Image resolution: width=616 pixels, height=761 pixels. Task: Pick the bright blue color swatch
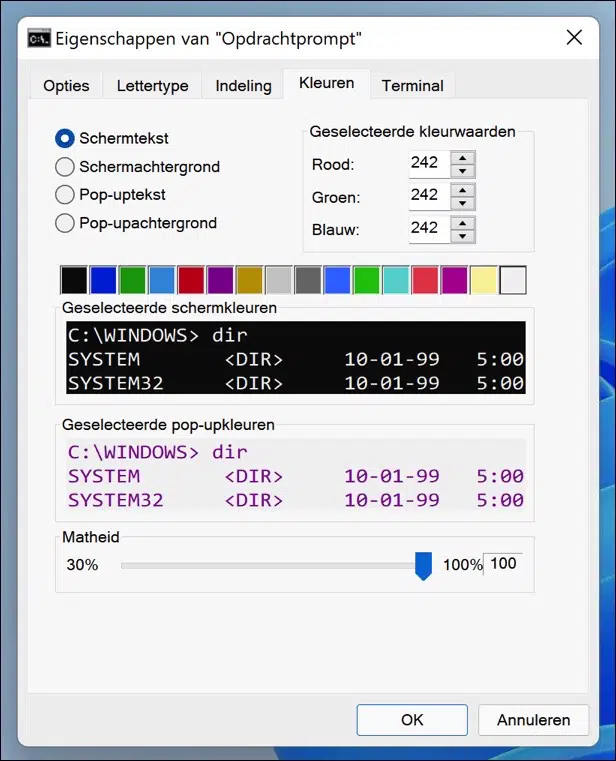point(337,280)
